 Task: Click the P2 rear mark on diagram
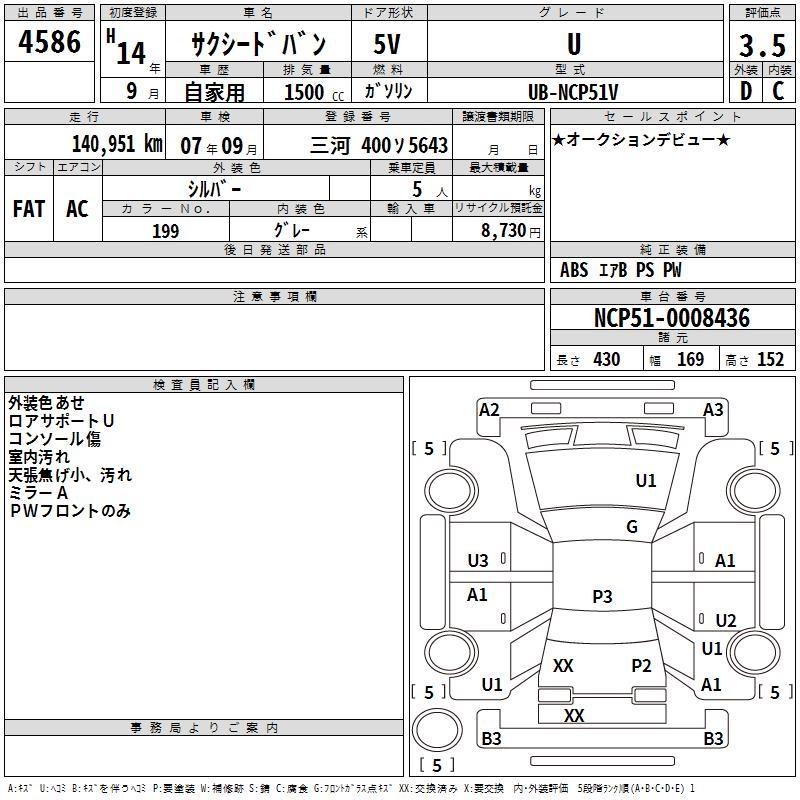coord(641,665)
